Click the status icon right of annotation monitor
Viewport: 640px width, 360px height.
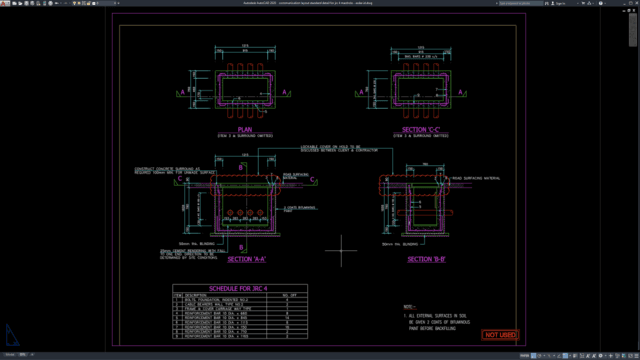(617, 356)
